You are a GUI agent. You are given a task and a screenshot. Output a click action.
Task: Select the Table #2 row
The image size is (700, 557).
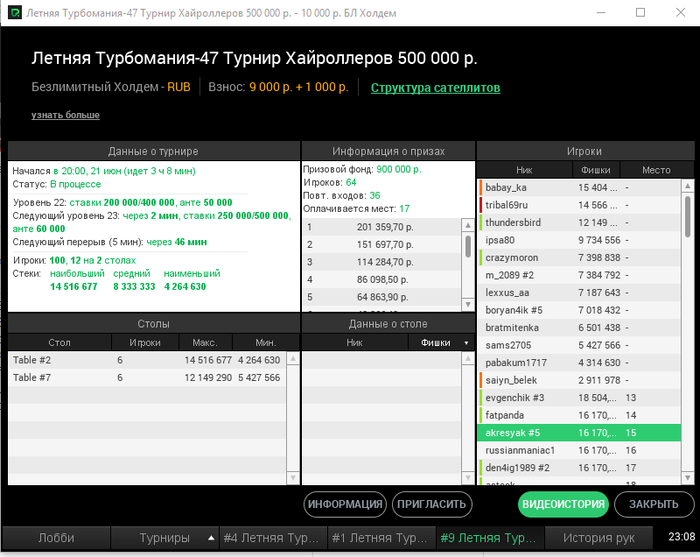point(147,360)
